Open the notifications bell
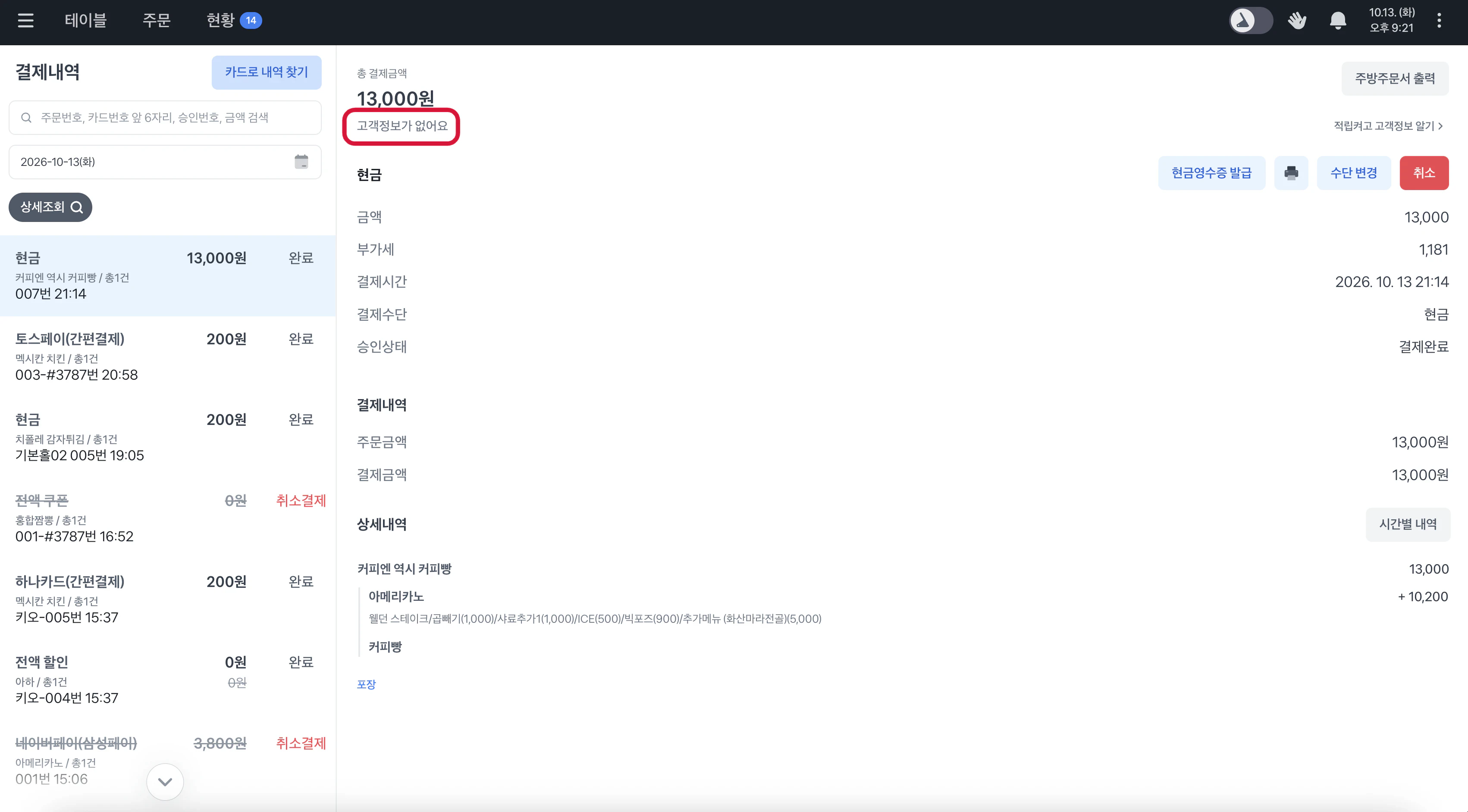This screenshot has height=812, width=1468. pos(1337,21)
